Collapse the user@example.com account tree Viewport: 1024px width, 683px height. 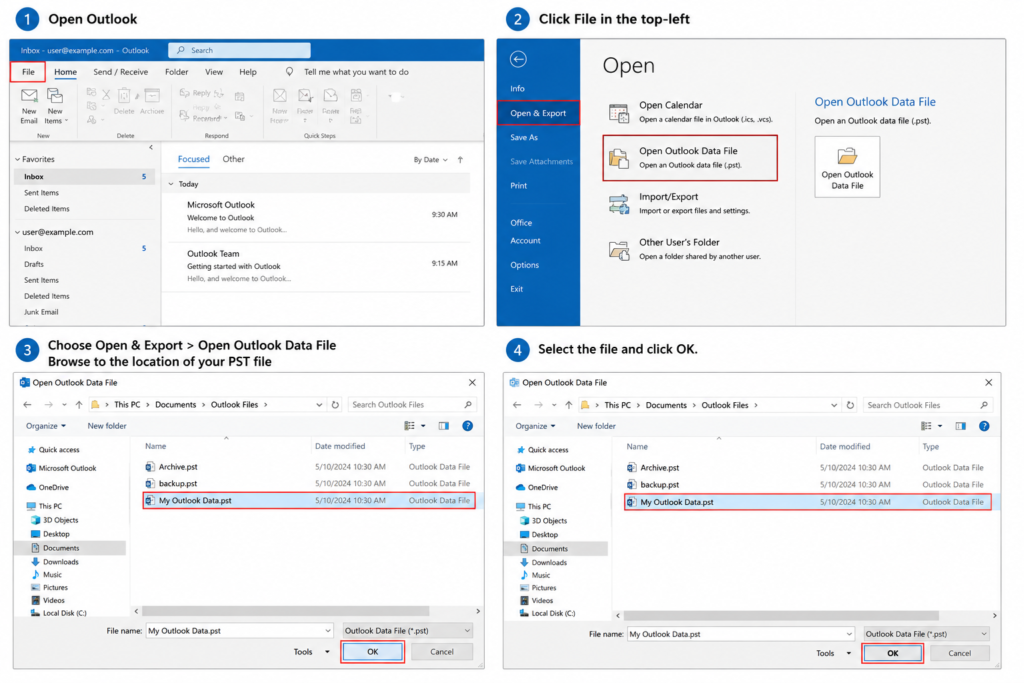(18, 232)
